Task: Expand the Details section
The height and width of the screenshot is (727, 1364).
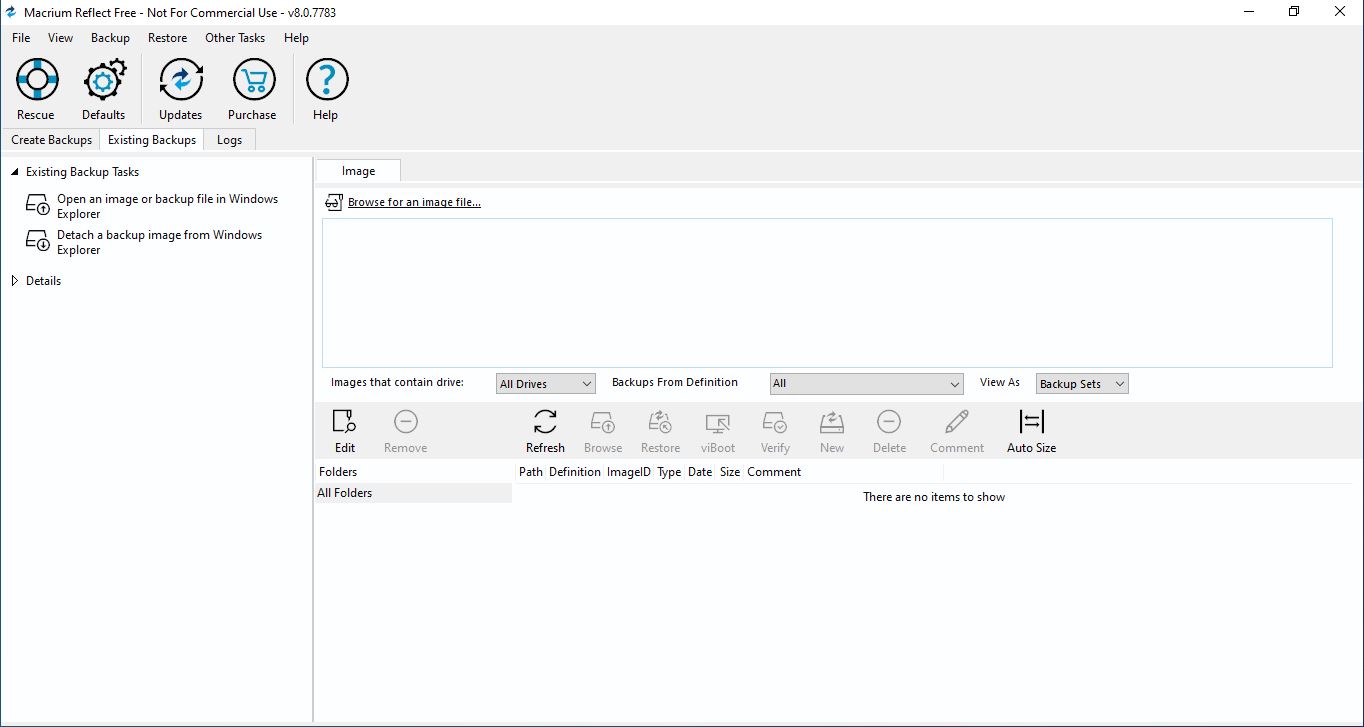Action: 14,281
